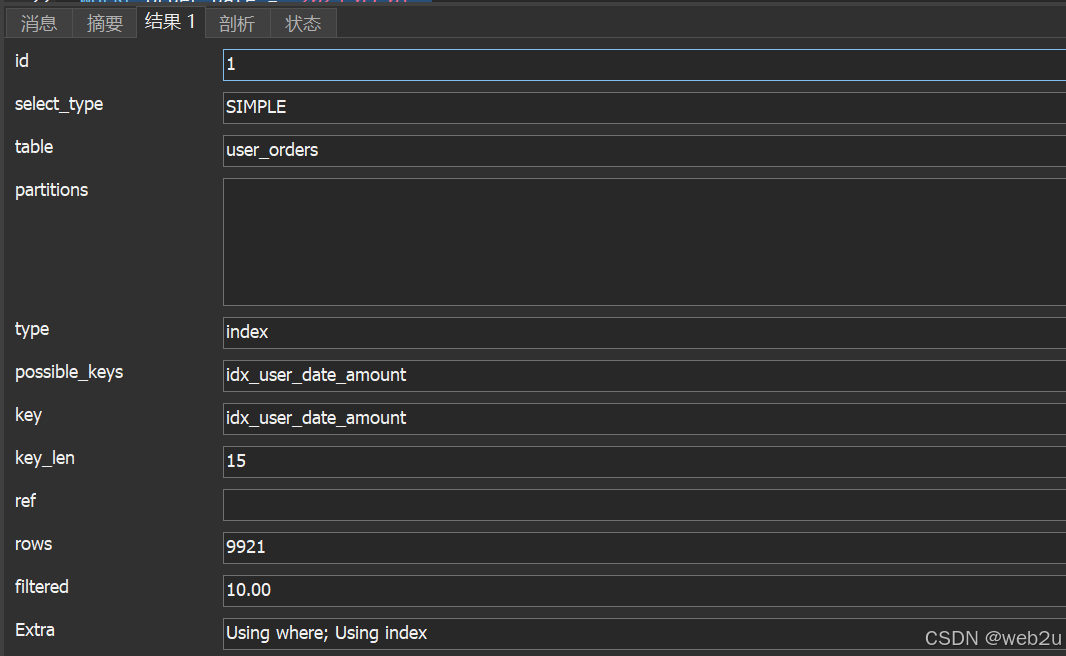1066x656 pixels.
Task: Click the Extra label text
Action: point(35,630)
